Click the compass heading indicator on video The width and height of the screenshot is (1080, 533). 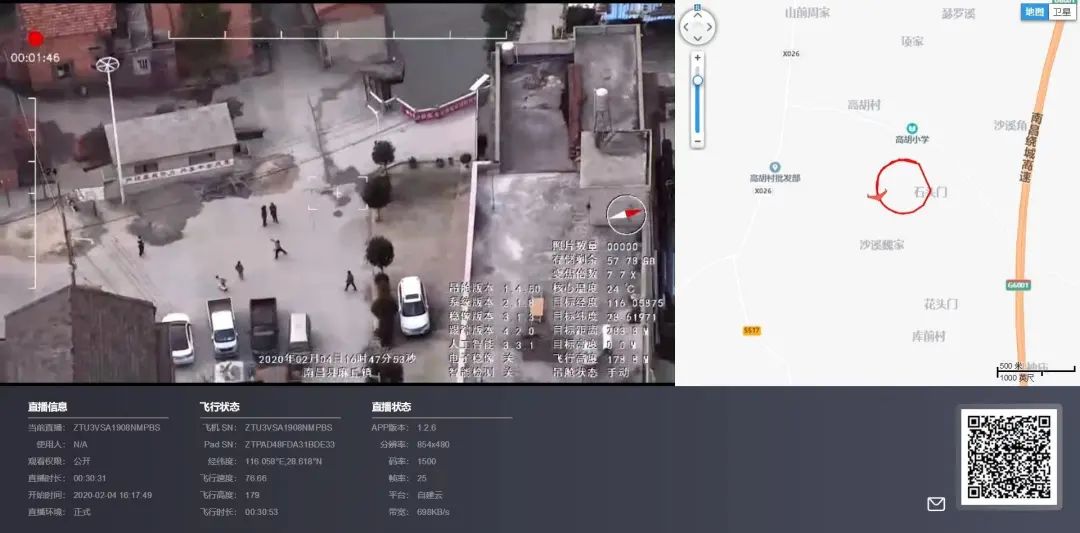(626, 213)
